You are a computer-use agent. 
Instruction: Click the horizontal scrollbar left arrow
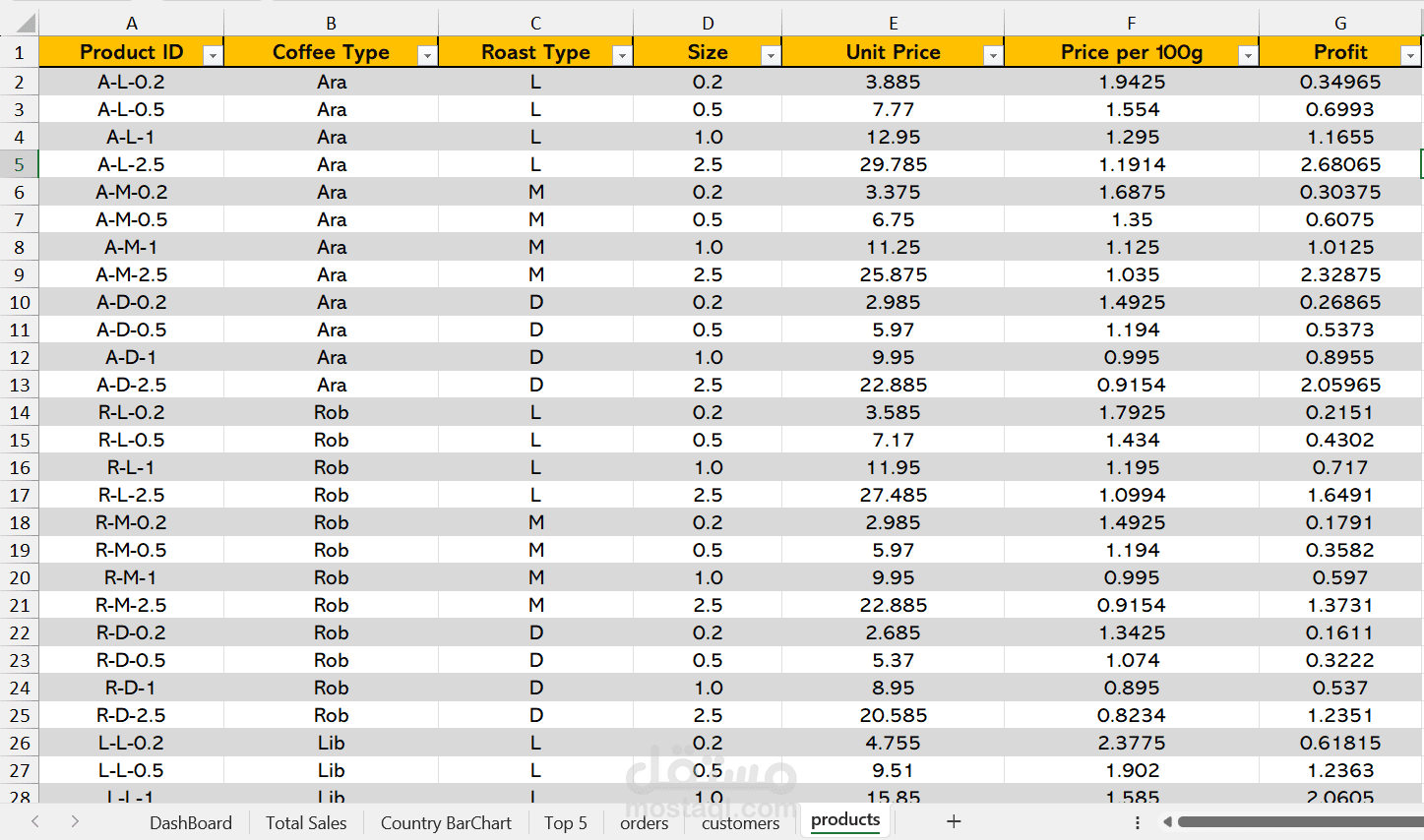(x=1167, y=822)
